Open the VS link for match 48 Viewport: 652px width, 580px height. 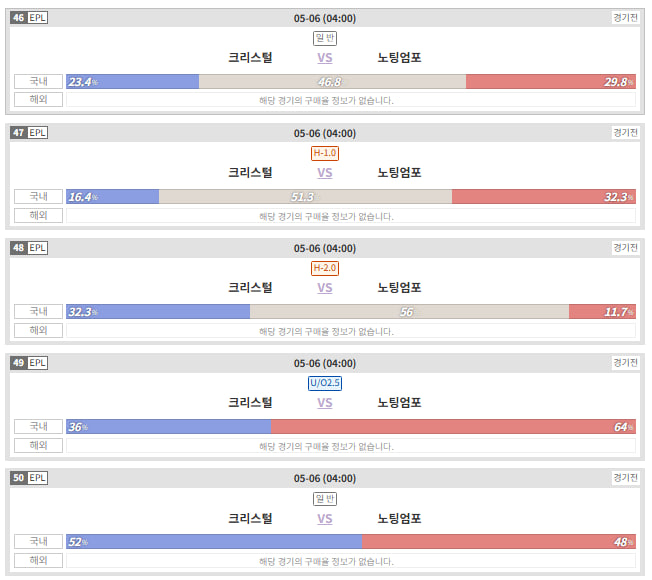pyautogui.click(x=325, y=288)
